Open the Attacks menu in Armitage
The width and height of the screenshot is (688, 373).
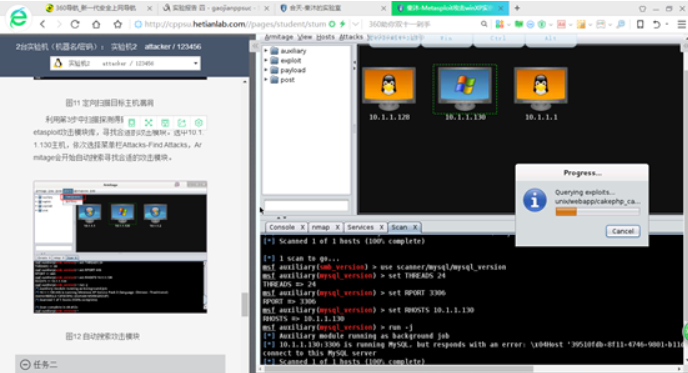pyautogui.click(x=351, y=37)
